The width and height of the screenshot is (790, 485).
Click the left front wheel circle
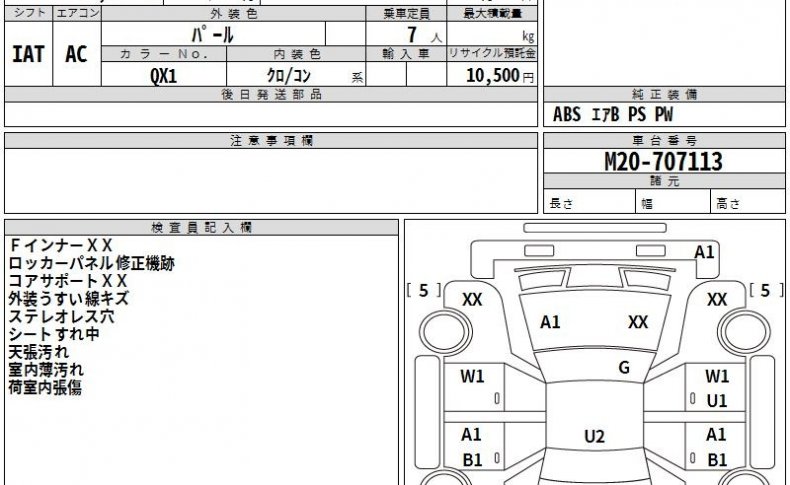coord(444,332)
